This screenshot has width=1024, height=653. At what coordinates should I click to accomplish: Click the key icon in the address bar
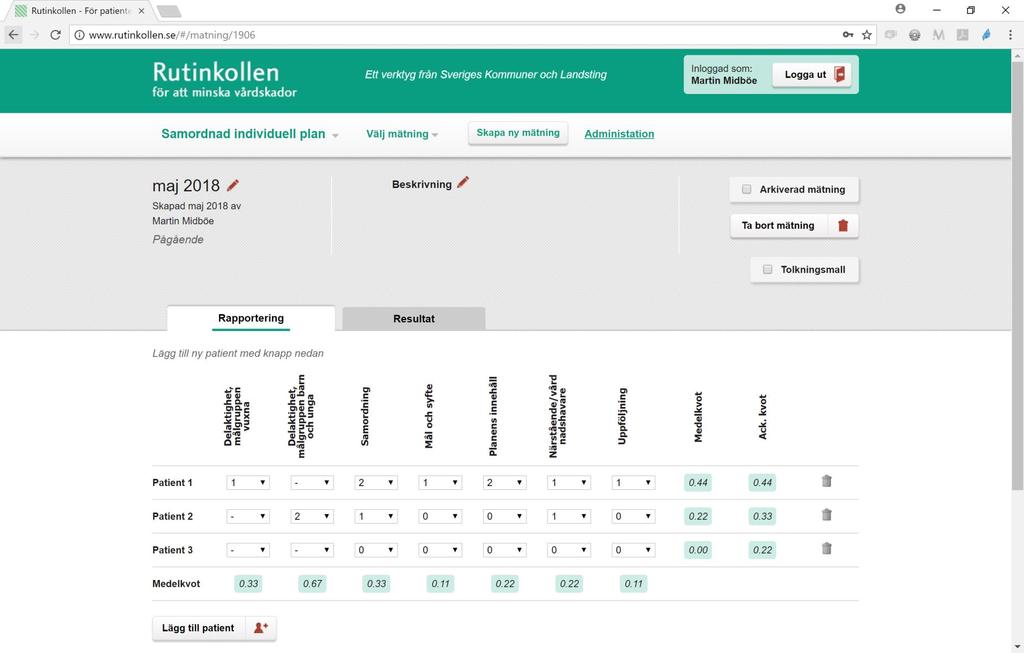848,35
